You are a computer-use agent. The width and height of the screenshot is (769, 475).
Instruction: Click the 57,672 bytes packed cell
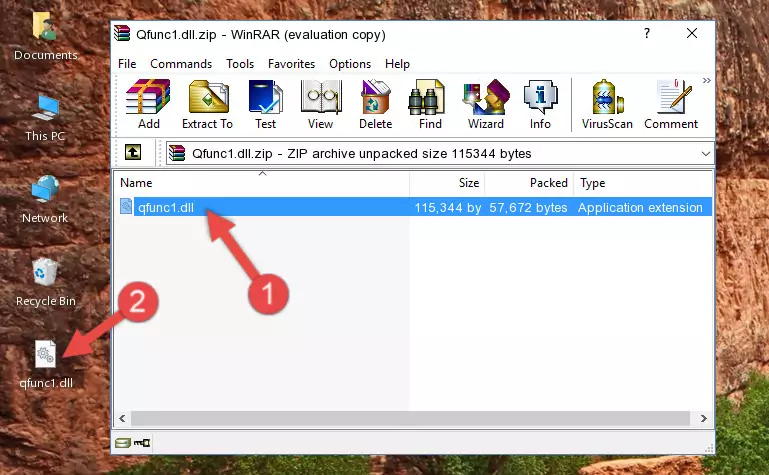528,207
